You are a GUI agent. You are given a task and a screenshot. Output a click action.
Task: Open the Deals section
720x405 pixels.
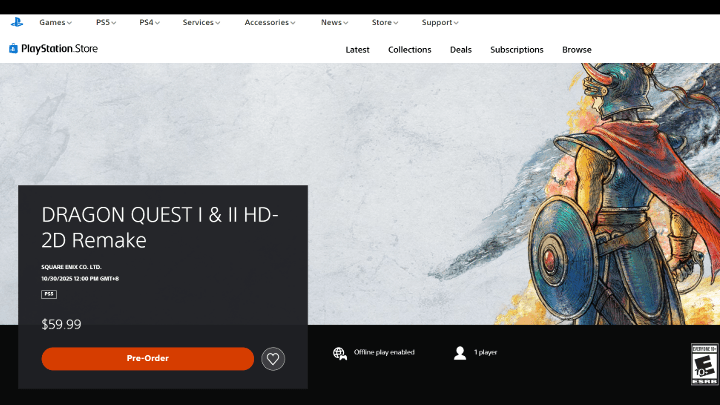tap(461, 50)
